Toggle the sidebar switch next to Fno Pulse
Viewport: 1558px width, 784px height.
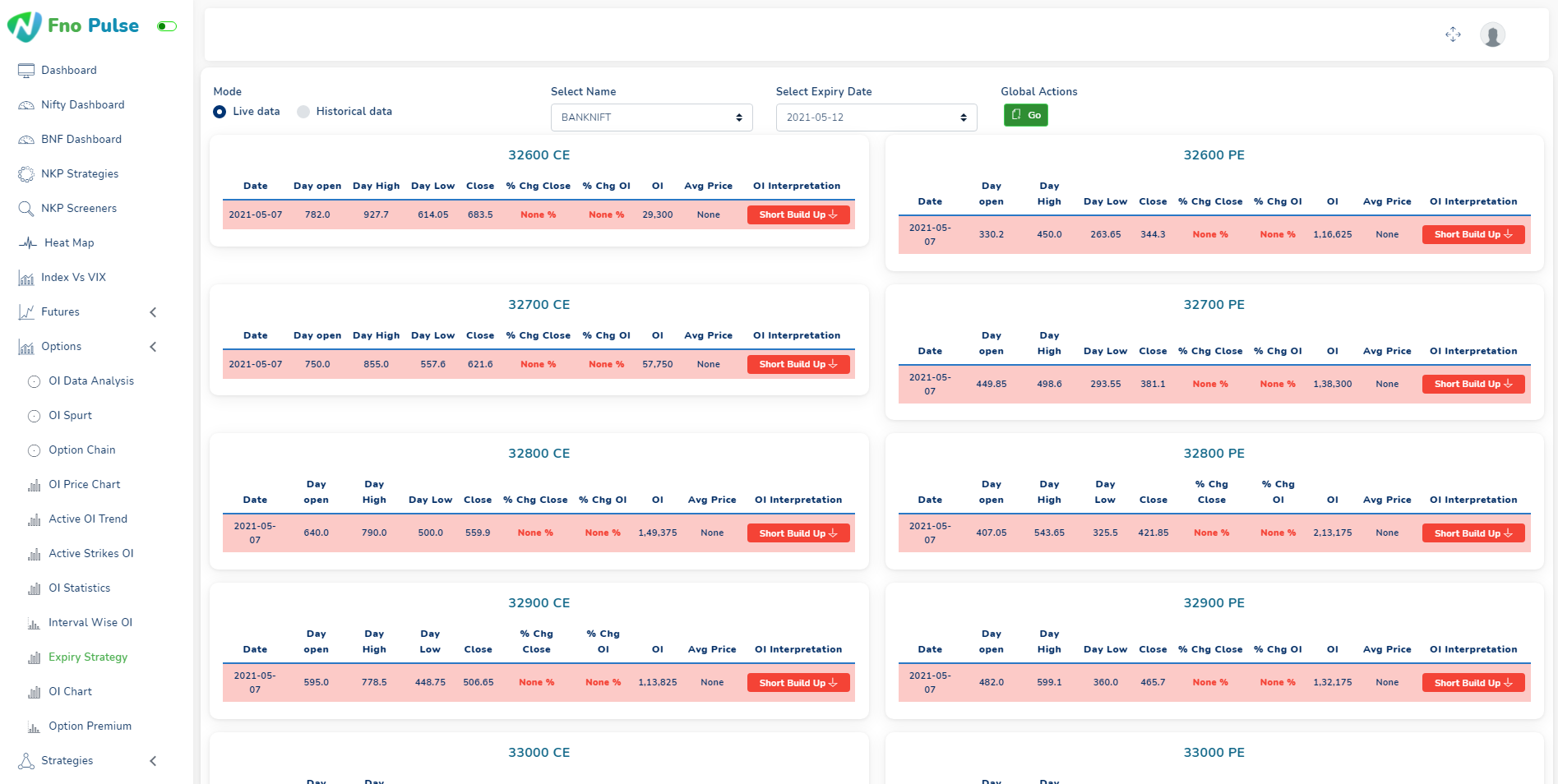167,26
